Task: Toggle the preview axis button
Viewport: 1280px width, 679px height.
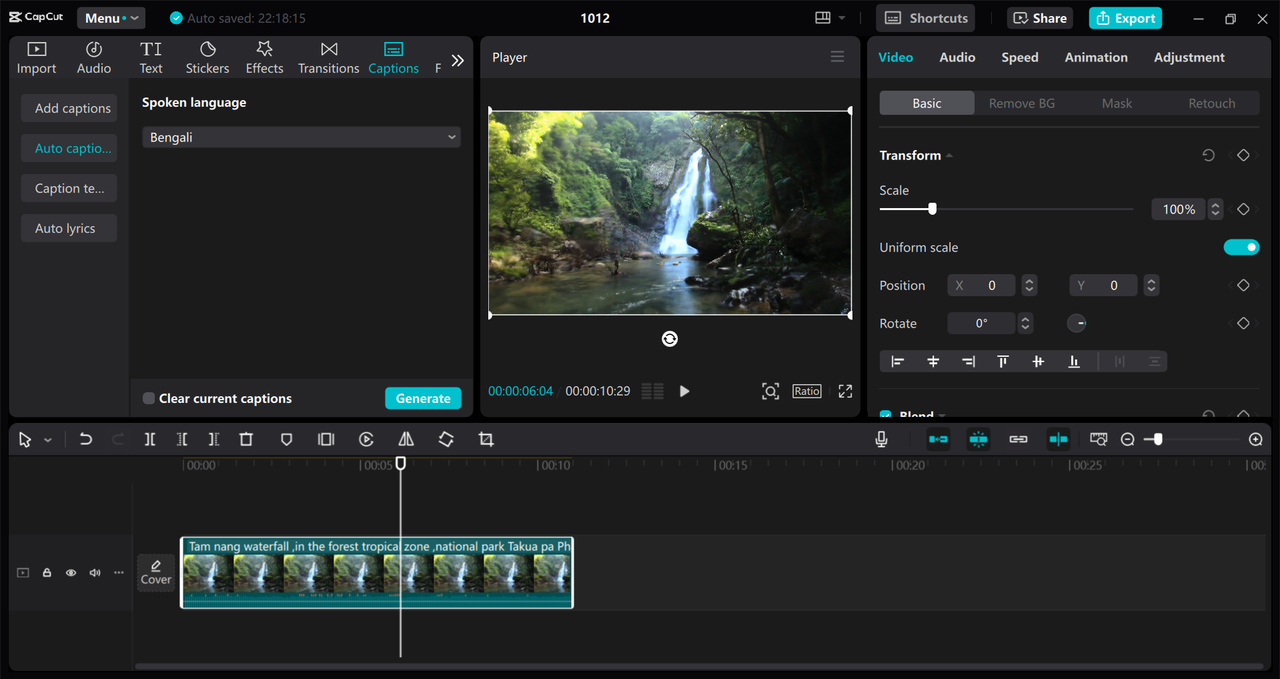Action: coord(1058,439)
